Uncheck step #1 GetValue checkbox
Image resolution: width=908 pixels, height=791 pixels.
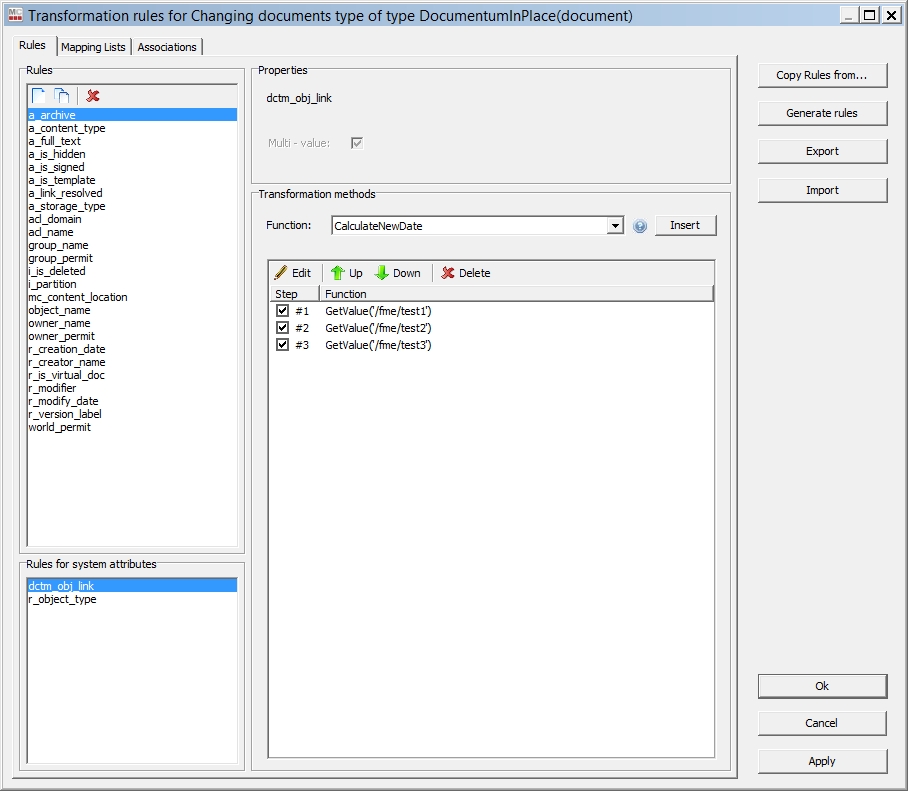click(x=282, y=311)
